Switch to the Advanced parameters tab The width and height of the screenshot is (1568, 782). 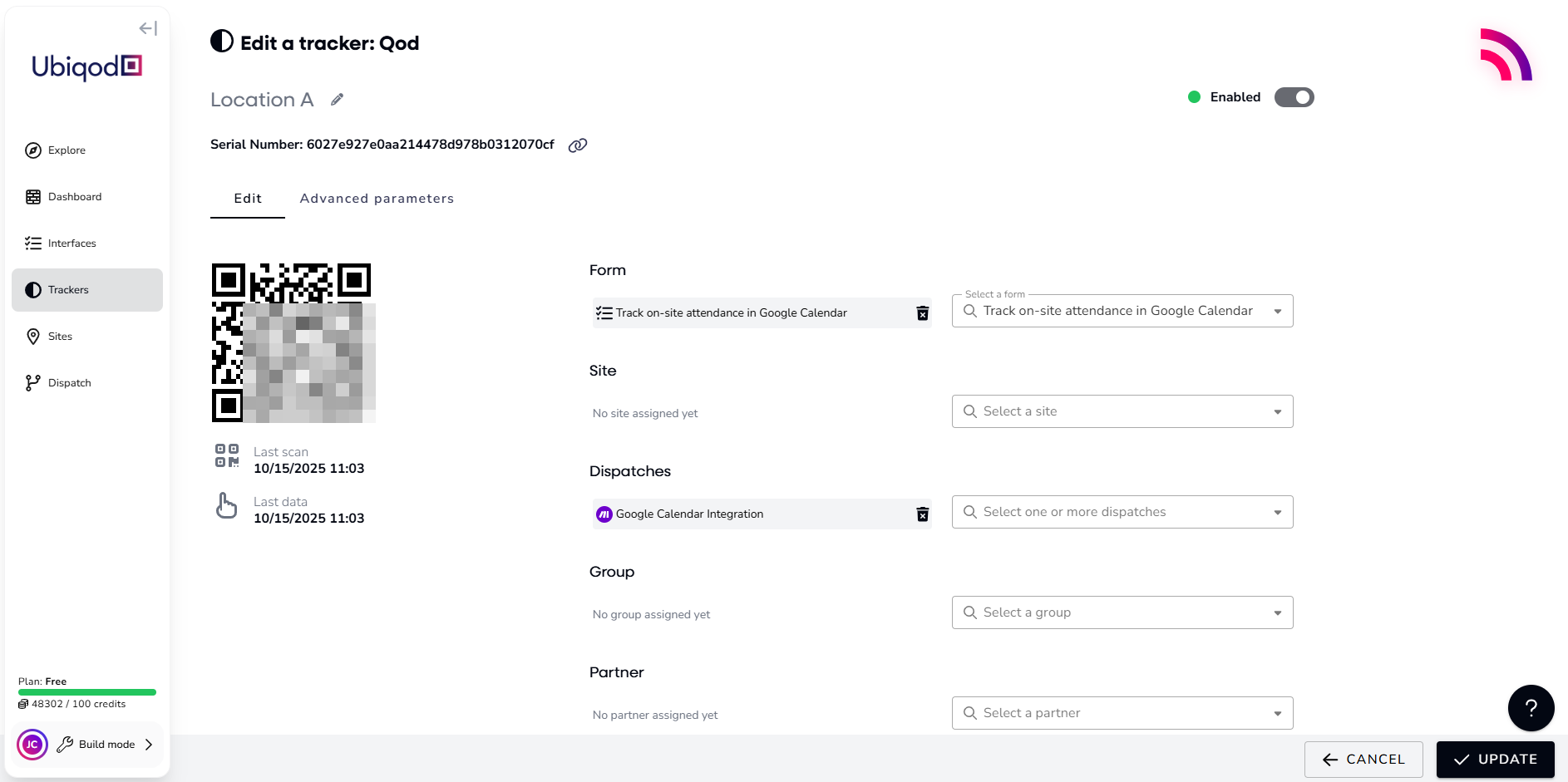377,199
